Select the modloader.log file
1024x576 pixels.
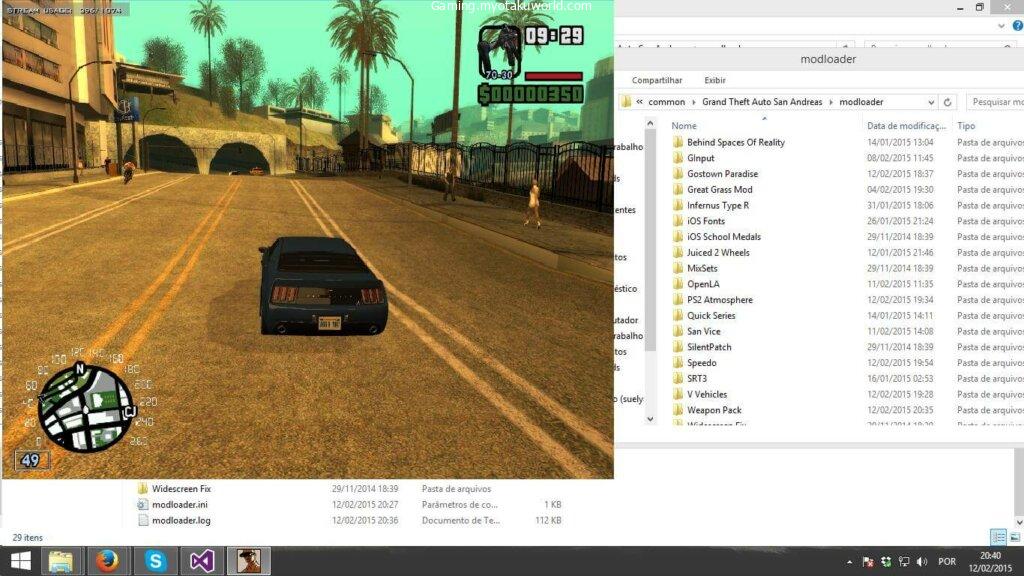click(x=181, y=520)
